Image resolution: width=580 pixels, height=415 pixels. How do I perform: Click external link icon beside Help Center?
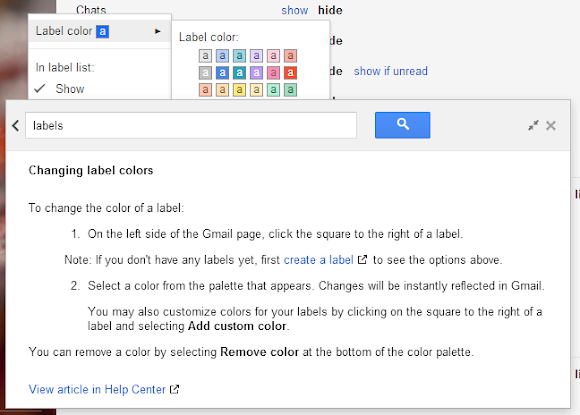pos(174,389)
